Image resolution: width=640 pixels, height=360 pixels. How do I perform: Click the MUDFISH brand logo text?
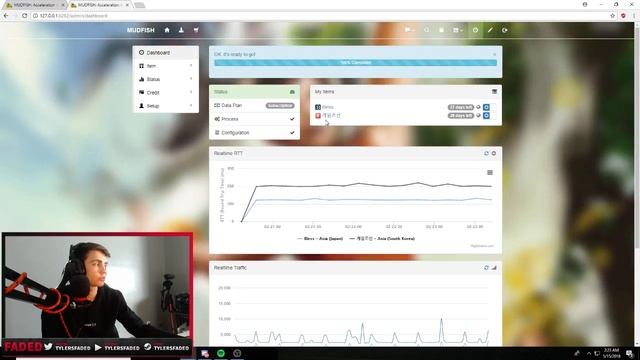[x=140, y=30]
